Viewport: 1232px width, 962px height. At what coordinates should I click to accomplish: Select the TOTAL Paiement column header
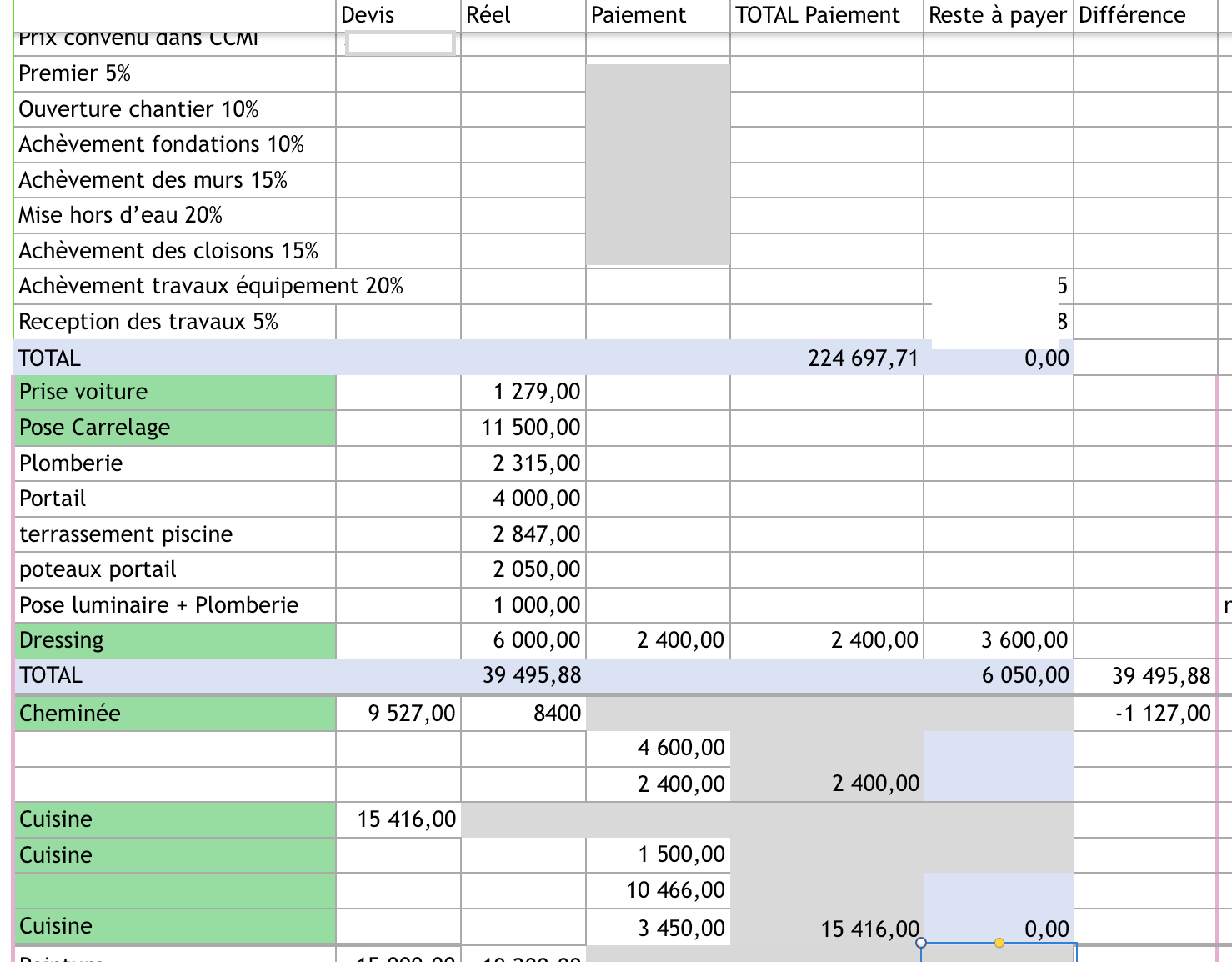click(x=815, y=14)
